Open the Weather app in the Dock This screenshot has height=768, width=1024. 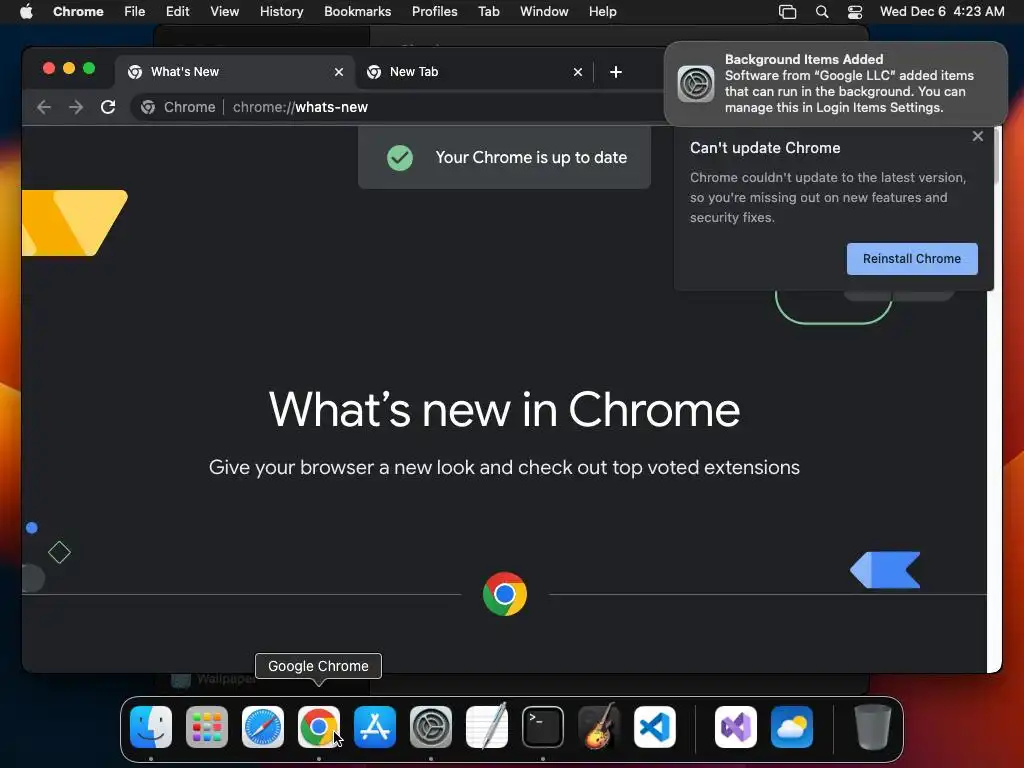tap(792, 727)
